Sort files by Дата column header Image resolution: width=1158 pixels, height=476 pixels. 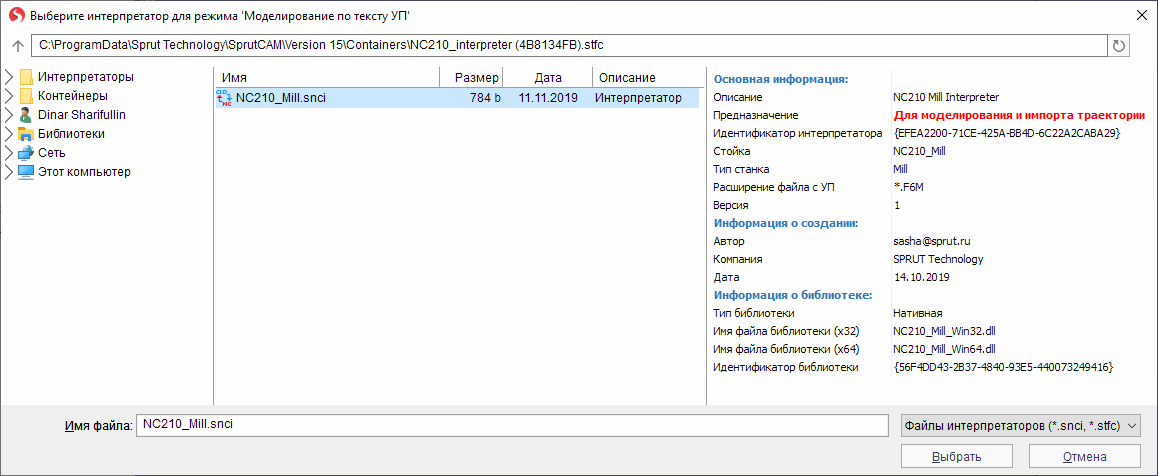pyautogui.click(x=548, y=77)
